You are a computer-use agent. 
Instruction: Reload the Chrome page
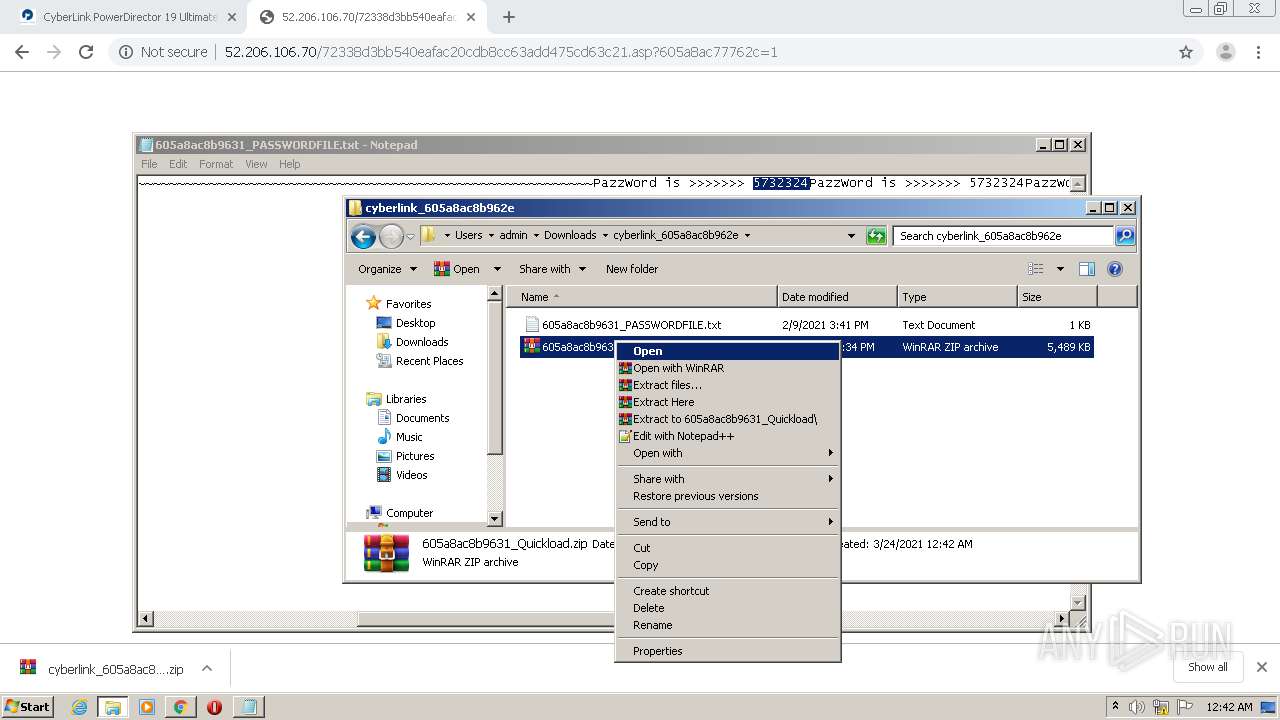[86, 52]
